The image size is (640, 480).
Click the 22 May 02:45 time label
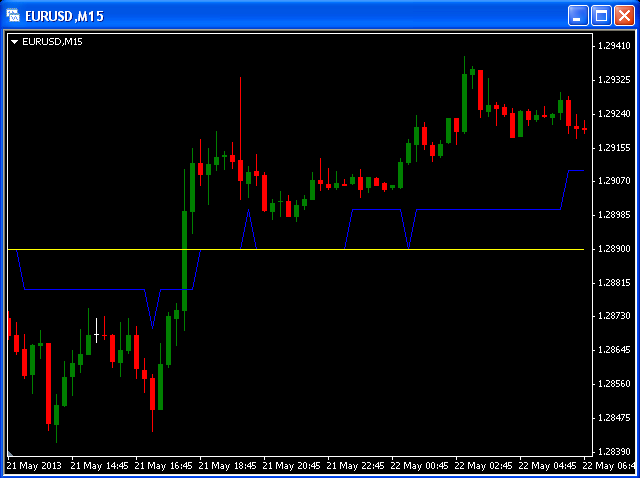coord(484,466)
